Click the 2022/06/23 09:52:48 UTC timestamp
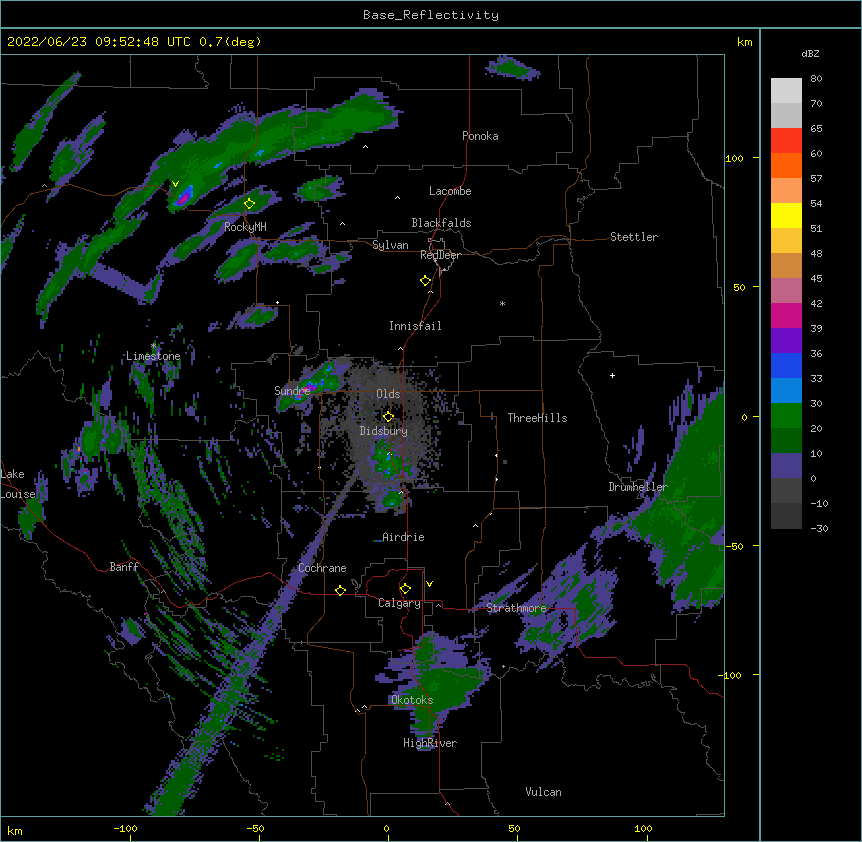The height and width of the screenshot is (842, 862). [x=98, y=42]
